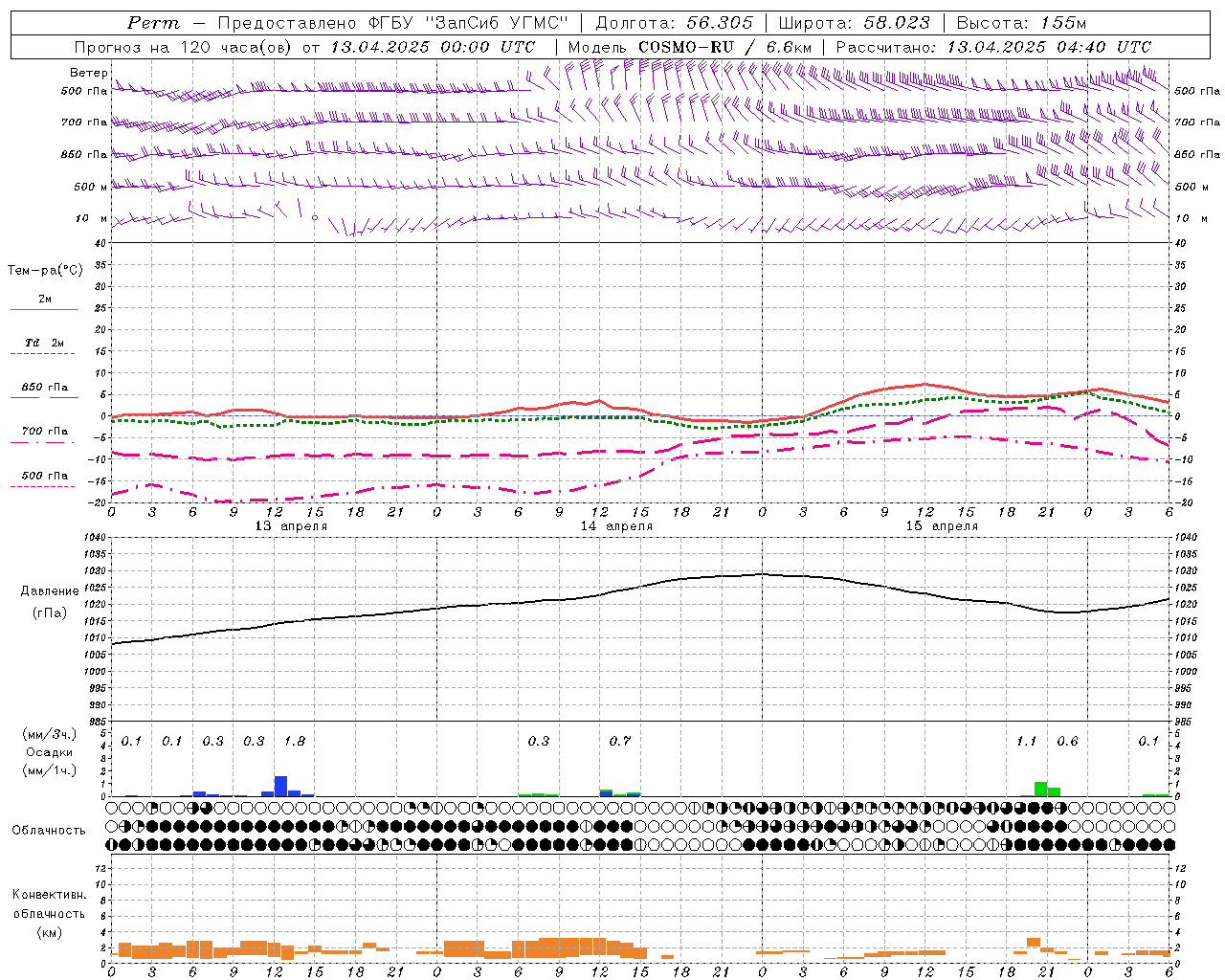Viewport: 1225px width, 980px height.
Task: Click the calm-wind circle symbol in the 10 м row
Action: tap(315, 218)
